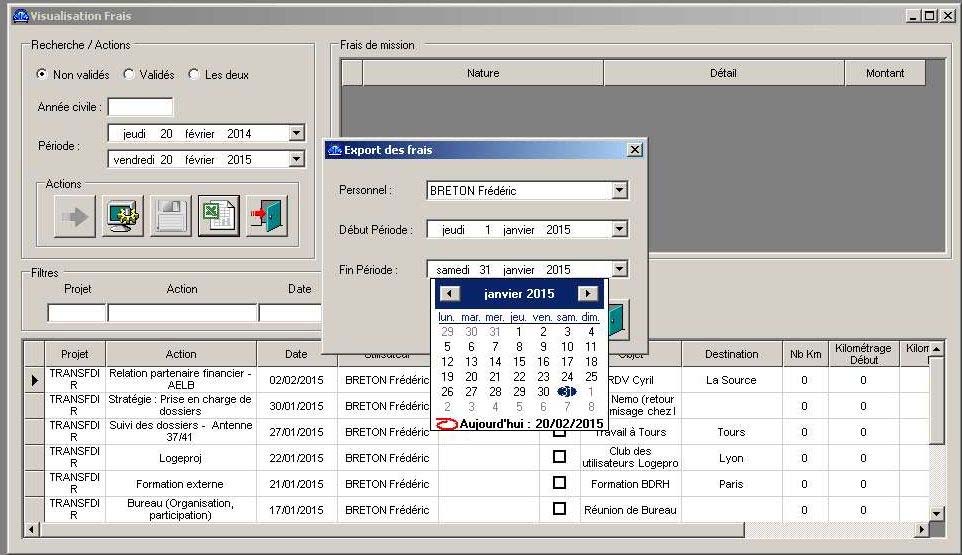Go to next month in calendar
Screen dimensions: 962x555
click(588, 294)
